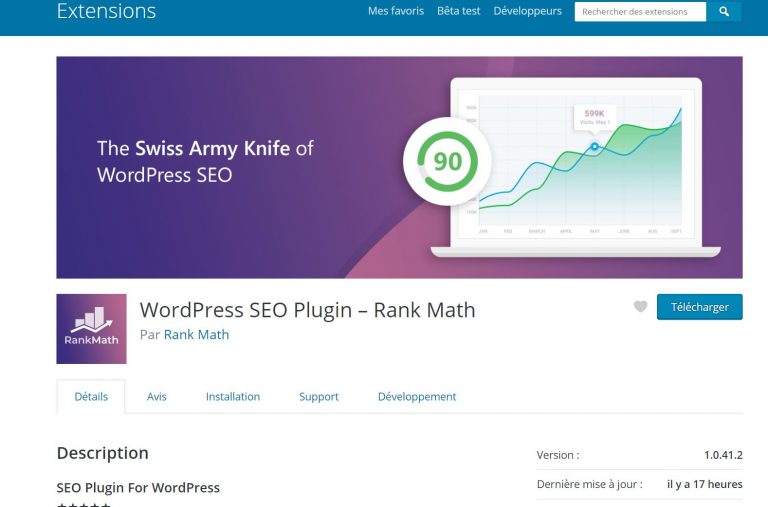768x507 pixels.
Task: Switch to the Installation tab
Action: pos(233,397)
